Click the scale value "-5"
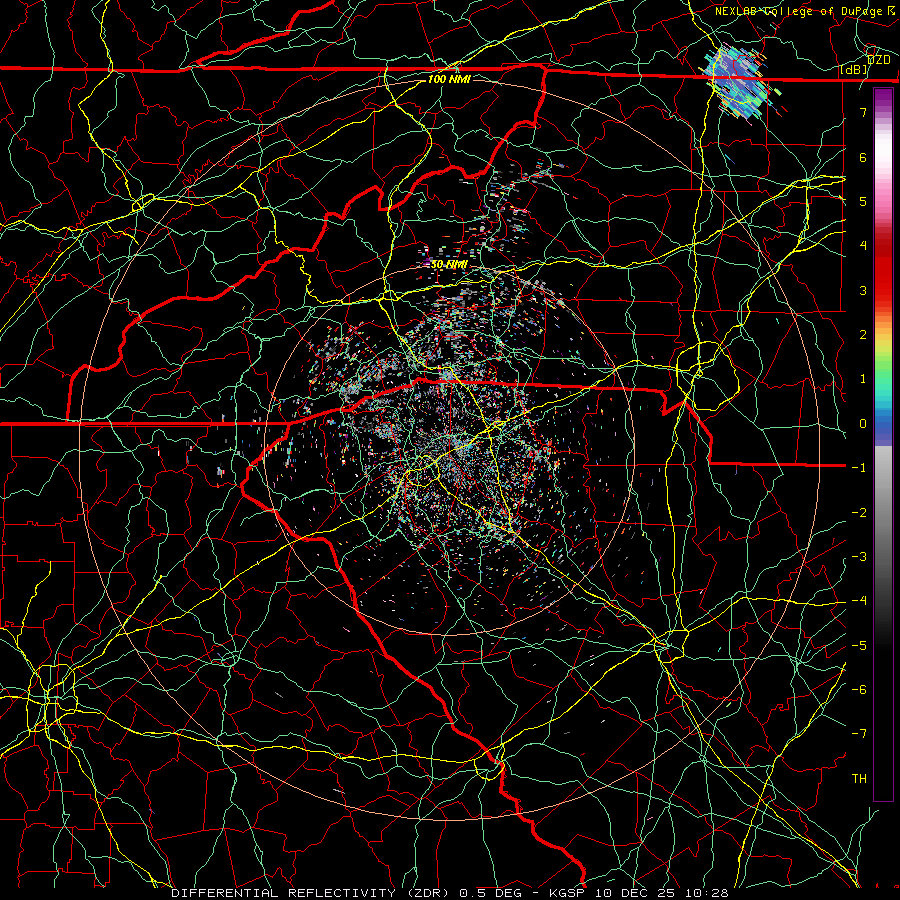 (x=859, y=646)
